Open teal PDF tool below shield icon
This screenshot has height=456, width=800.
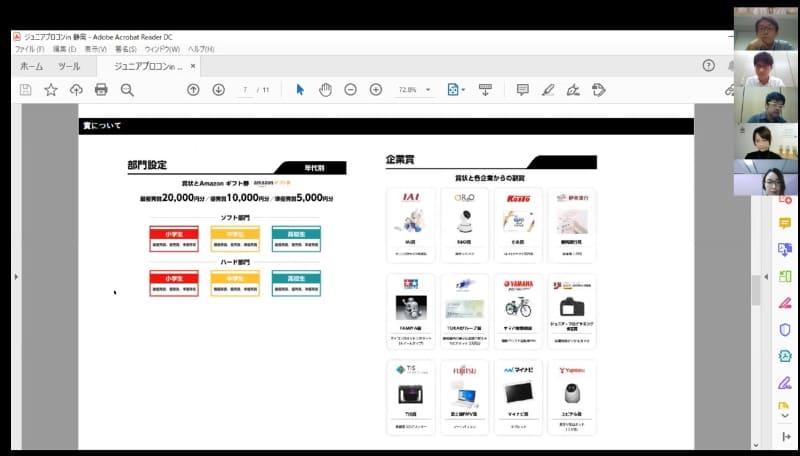tap(785, 356)
